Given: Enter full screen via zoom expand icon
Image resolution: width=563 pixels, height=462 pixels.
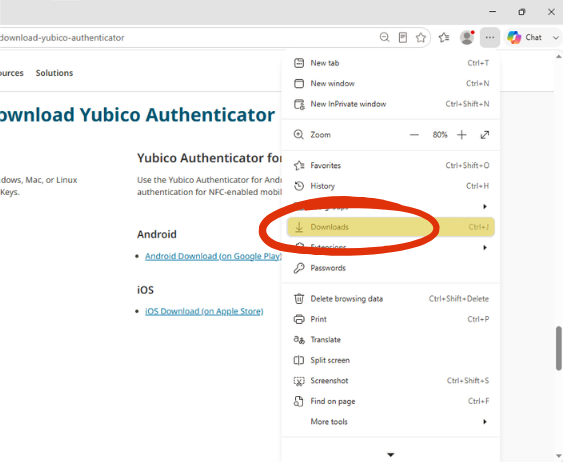Looking at the screenshot, I should (x=485, y=135).
